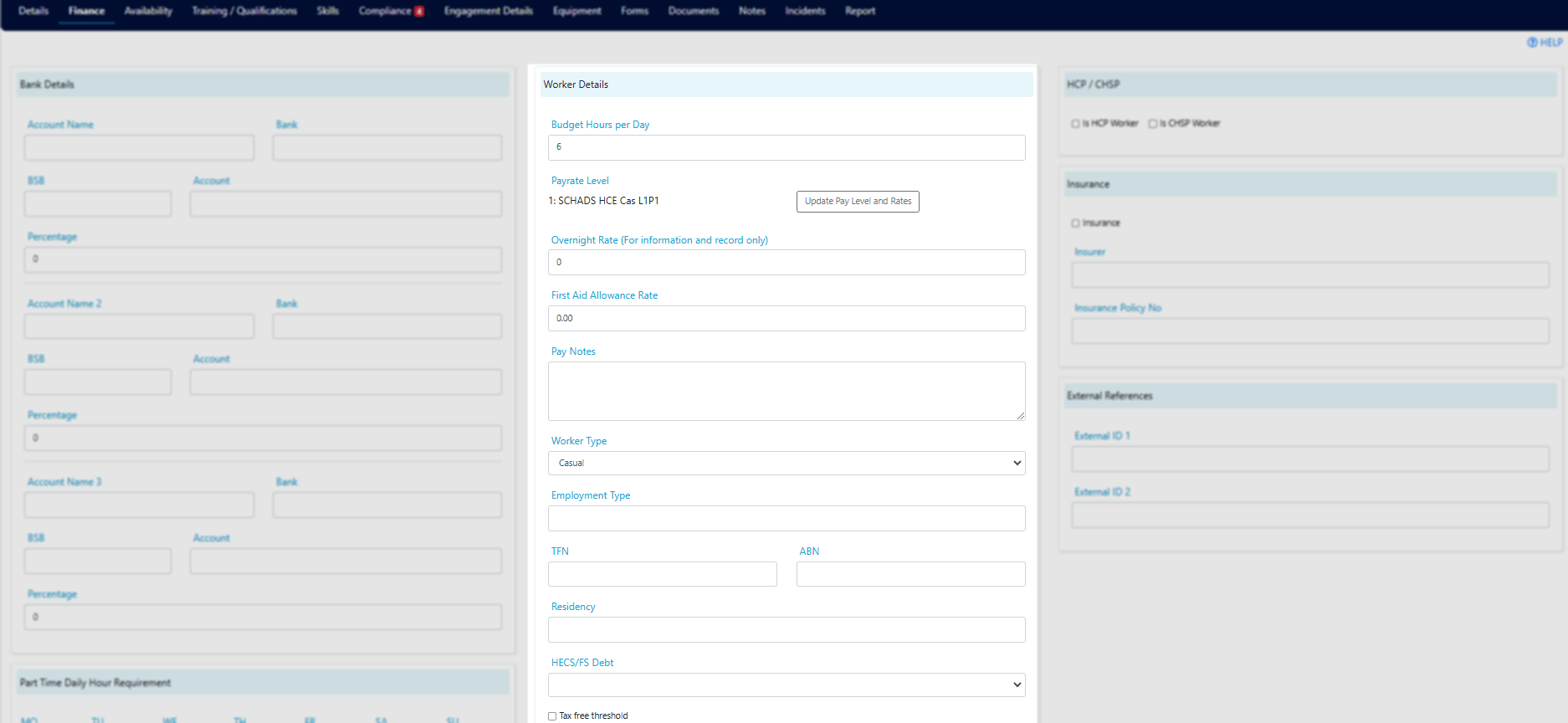The width and height of the screenshot is (1568, 723).
Task: Click Part Time Daily Hour Requirement header
Action: 263,682
